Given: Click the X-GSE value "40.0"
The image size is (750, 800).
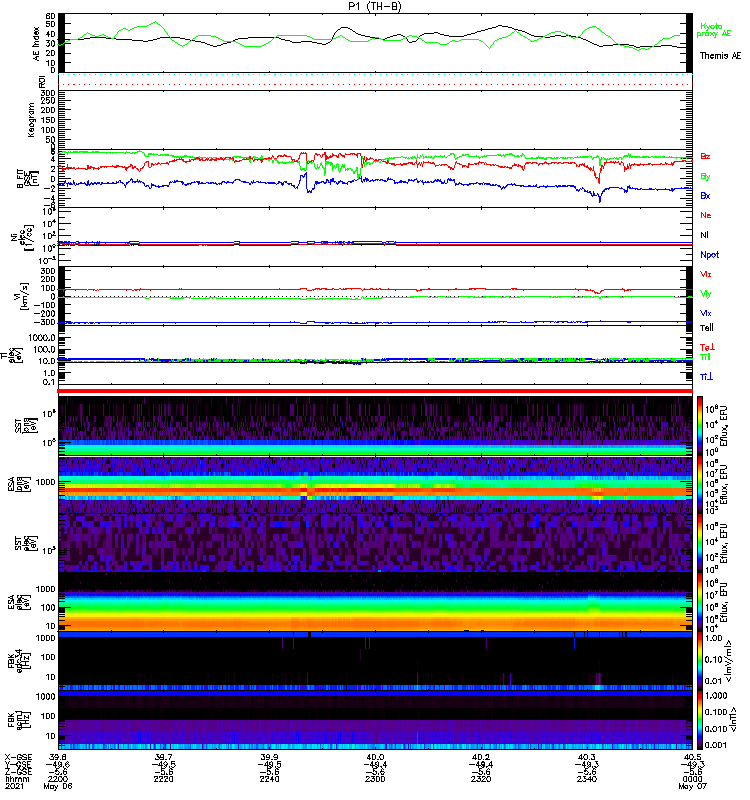Looking at the screenshot, I should tap(375, 757).
